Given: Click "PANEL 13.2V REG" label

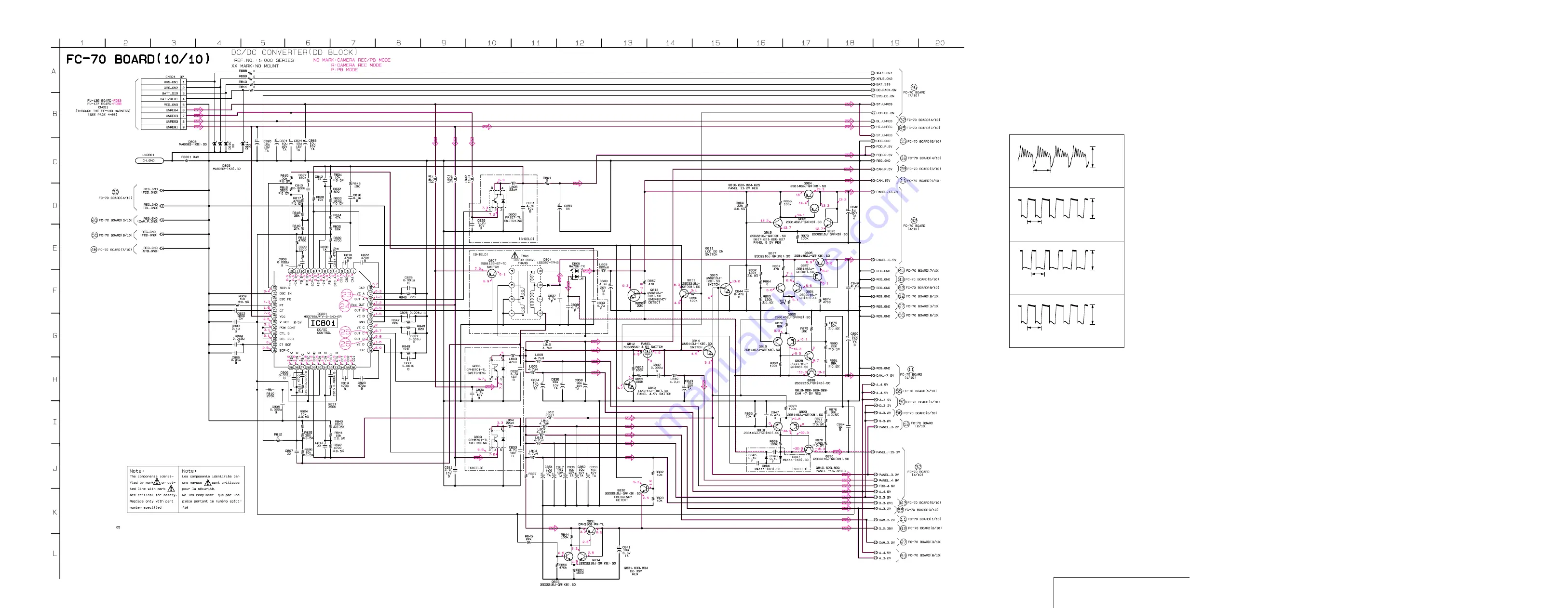Looking at the screenshot, I should coord(744,188).
